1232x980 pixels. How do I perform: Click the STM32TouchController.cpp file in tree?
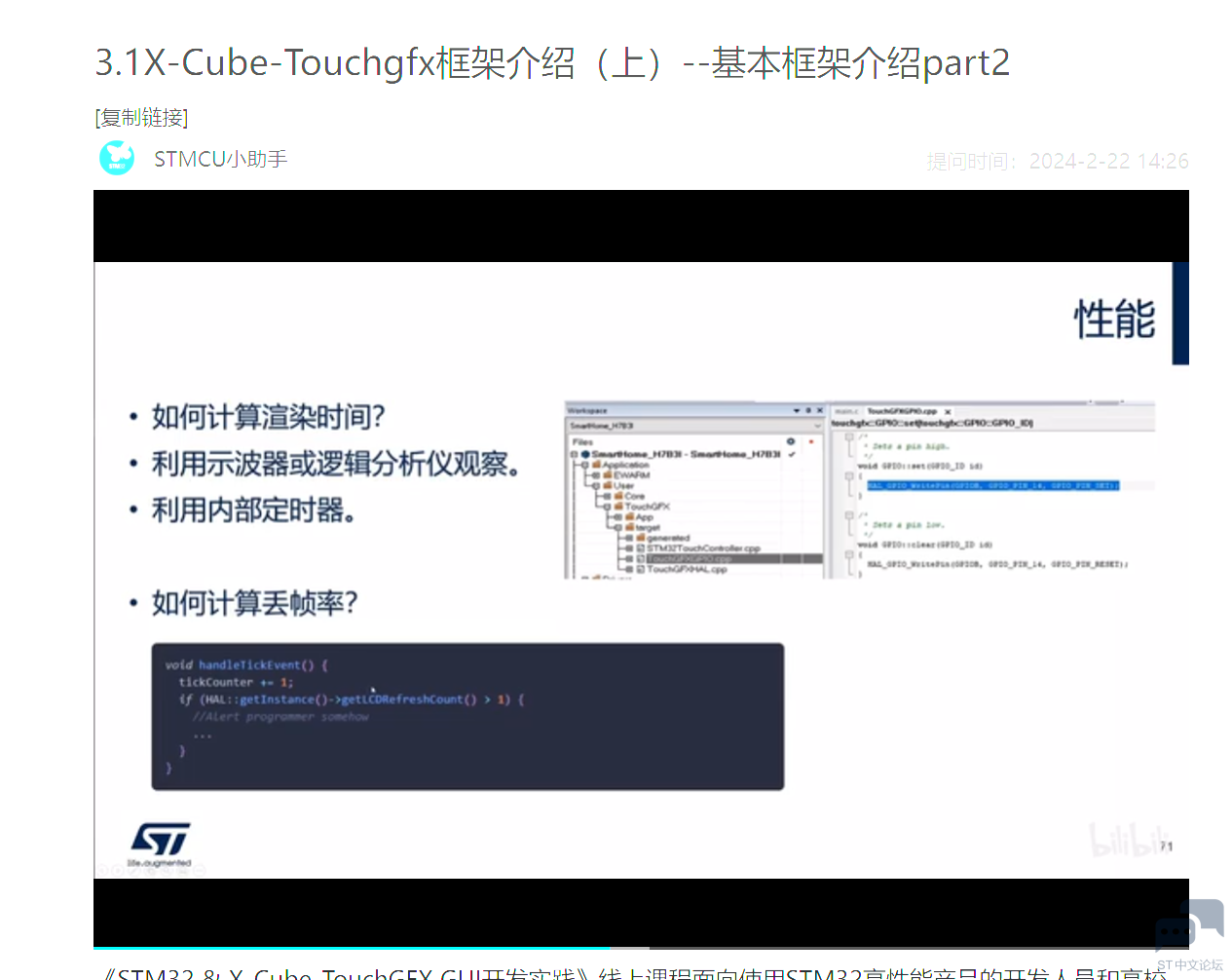[x=703, y=548]
